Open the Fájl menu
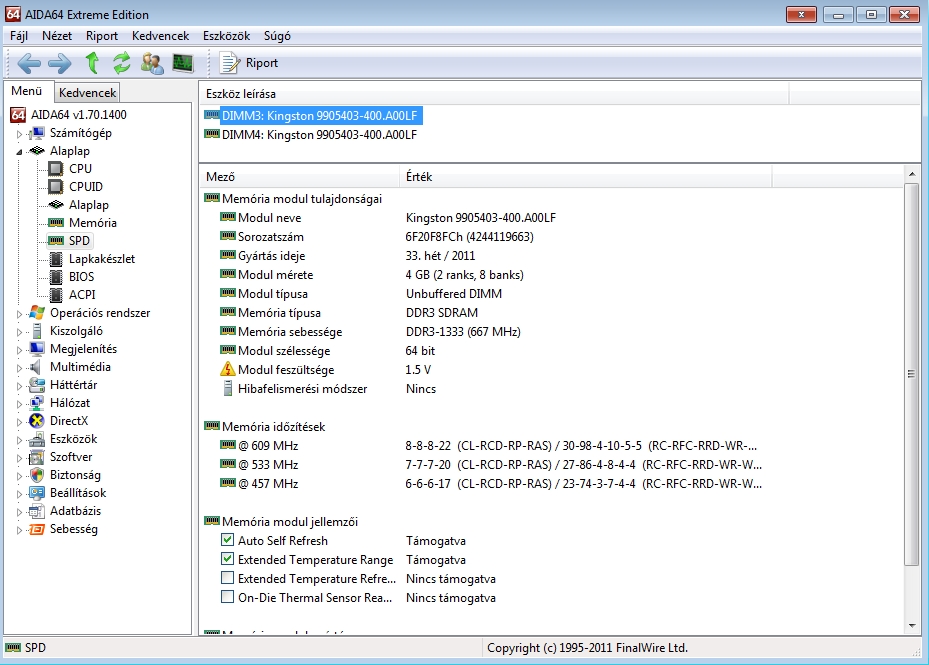The image size is (929, 665). [x=19, y=36]
